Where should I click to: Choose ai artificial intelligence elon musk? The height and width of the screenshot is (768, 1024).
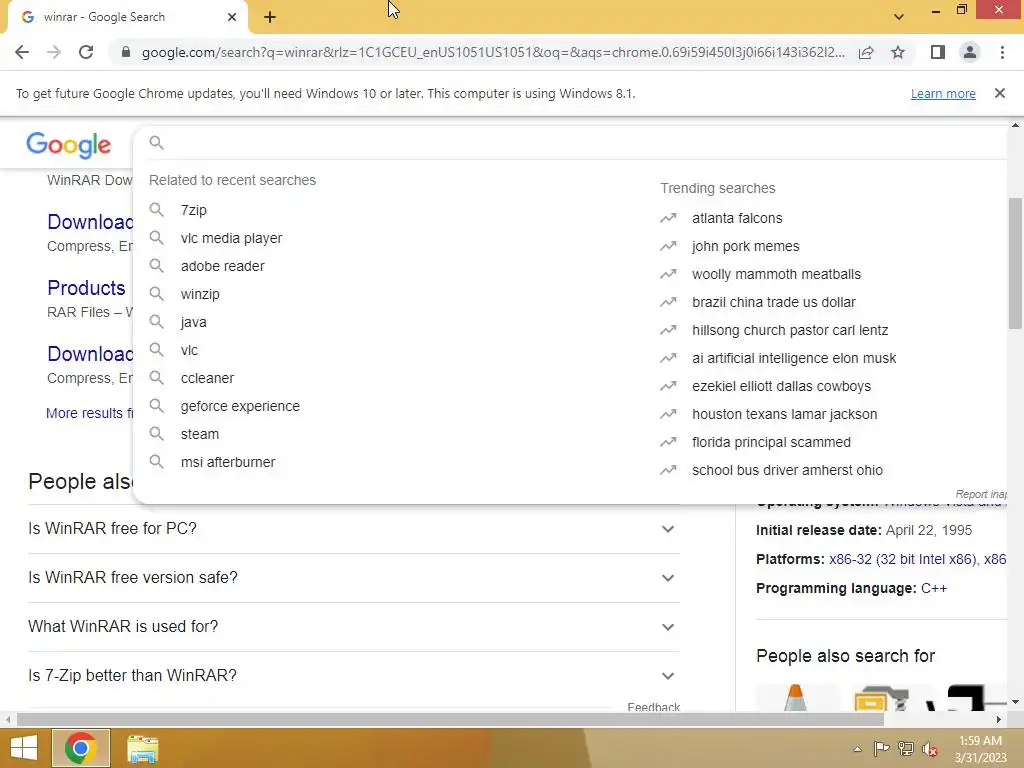[793, 359]
